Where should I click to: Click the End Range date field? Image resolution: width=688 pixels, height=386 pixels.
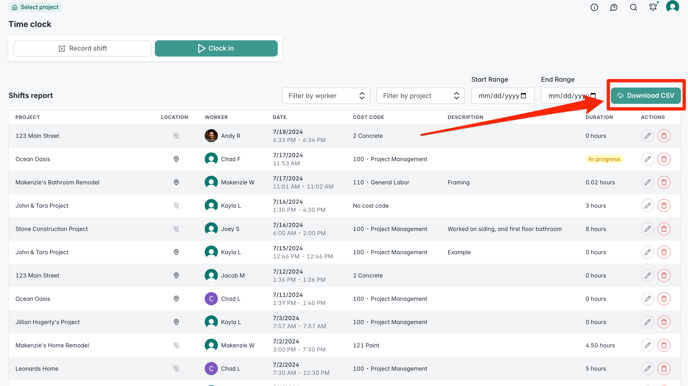point(572,96)
